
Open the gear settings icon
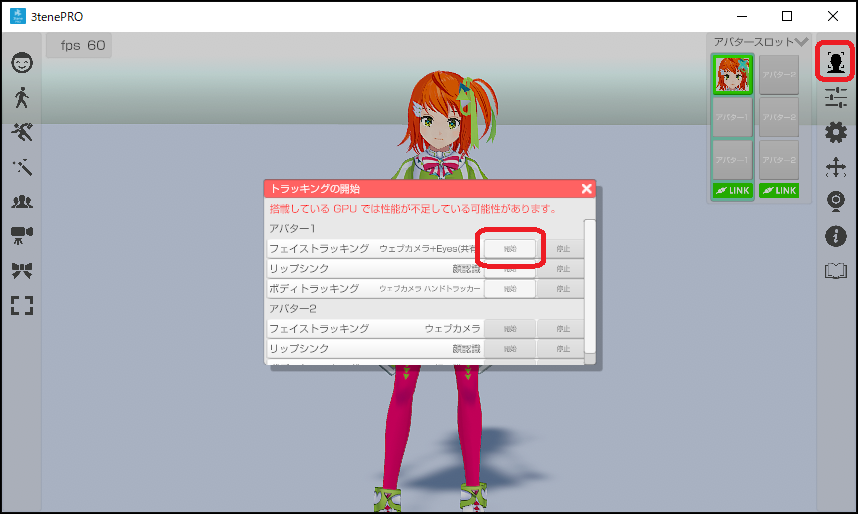click(x=836, y=132)
